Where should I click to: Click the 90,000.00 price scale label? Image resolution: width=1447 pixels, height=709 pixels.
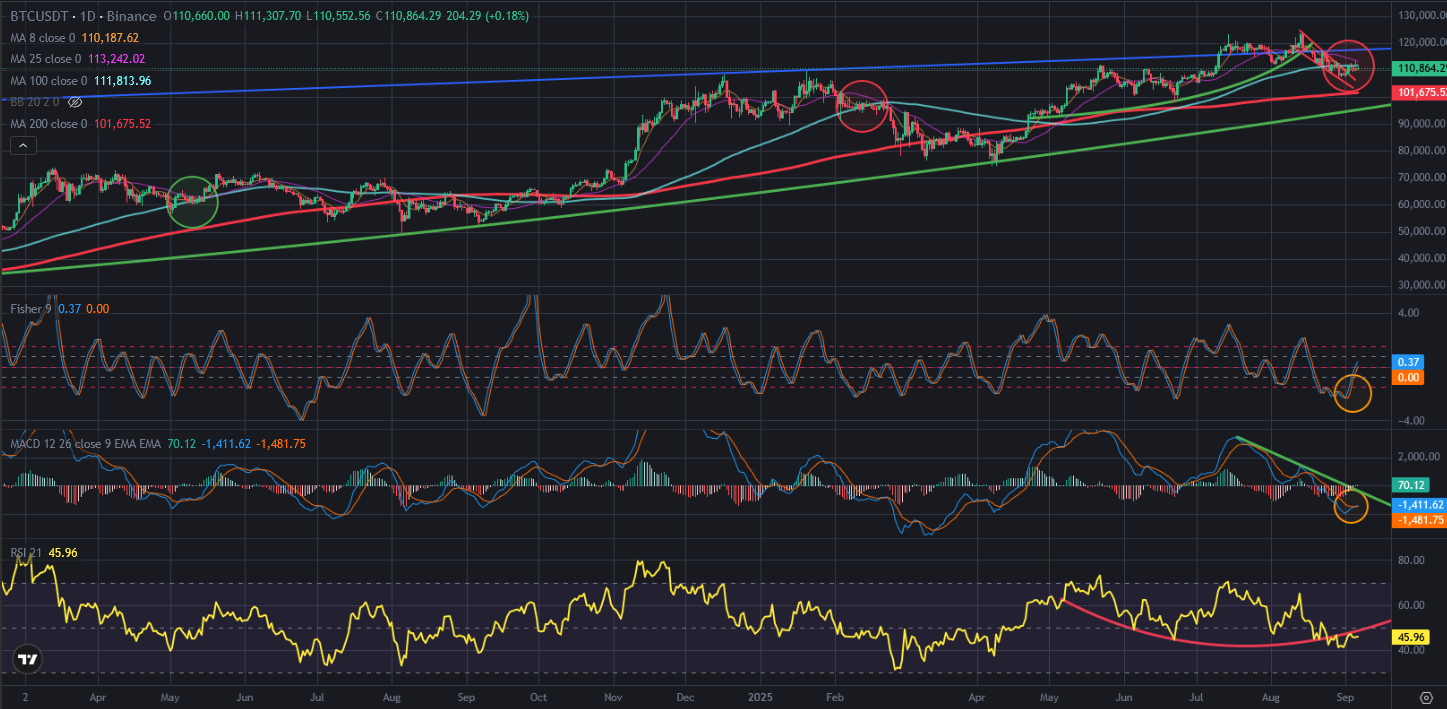pos(1420,124)
